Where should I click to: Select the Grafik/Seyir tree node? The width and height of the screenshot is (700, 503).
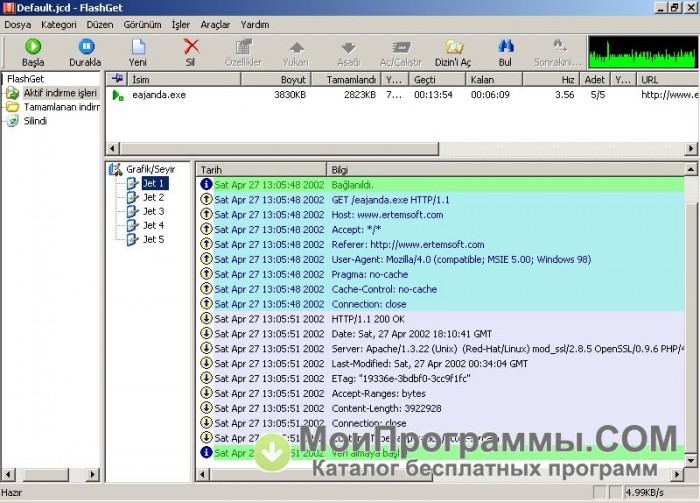[150, 169]
